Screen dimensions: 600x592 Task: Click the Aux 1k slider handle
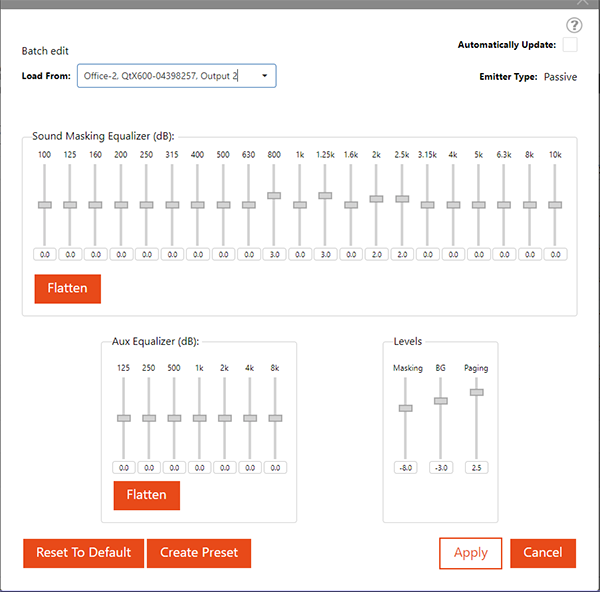pos(199,418)
